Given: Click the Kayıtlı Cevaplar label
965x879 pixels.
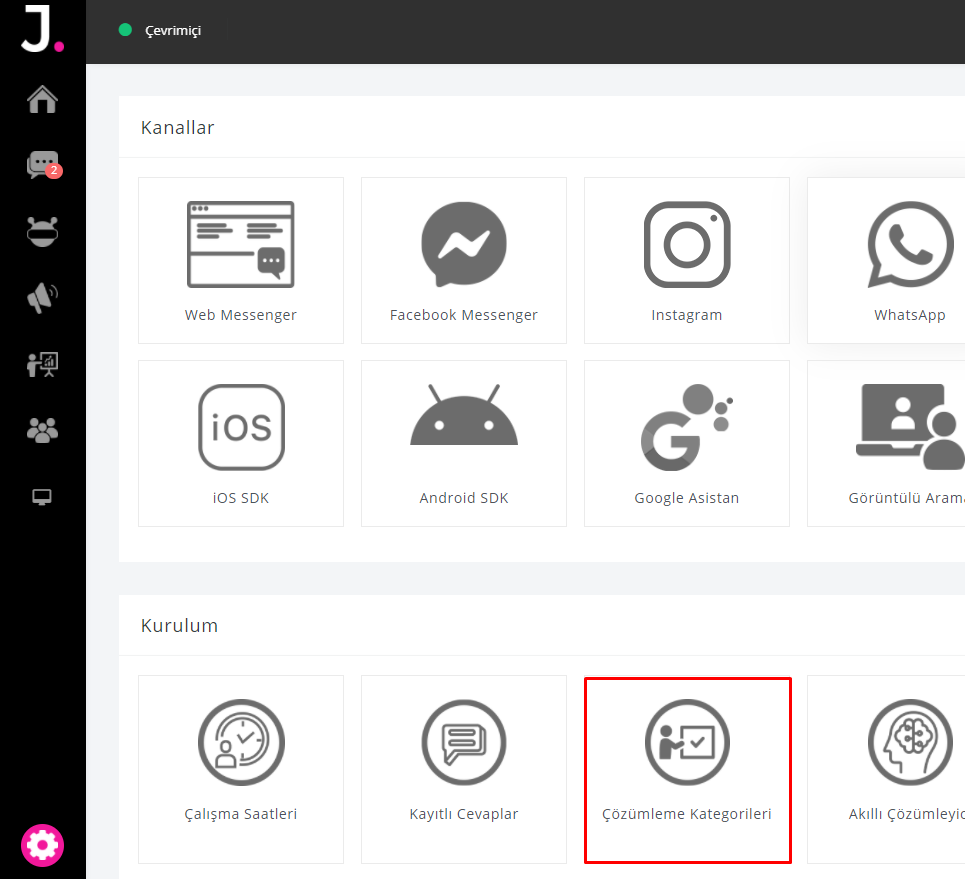Looking at the screenshot, I should click(464, 814).
